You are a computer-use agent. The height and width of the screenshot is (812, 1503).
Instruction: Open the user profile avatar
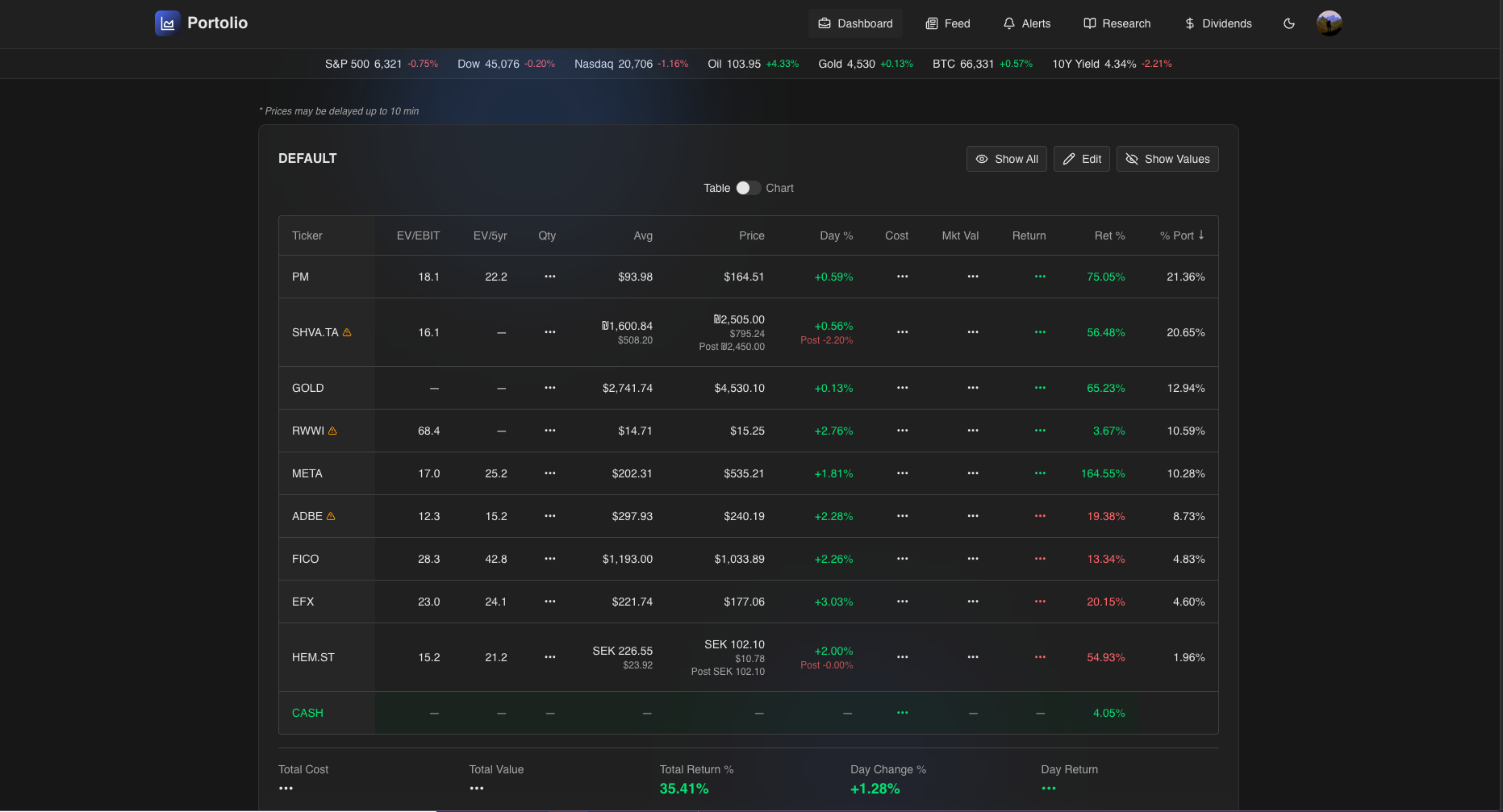point(1330,23)
